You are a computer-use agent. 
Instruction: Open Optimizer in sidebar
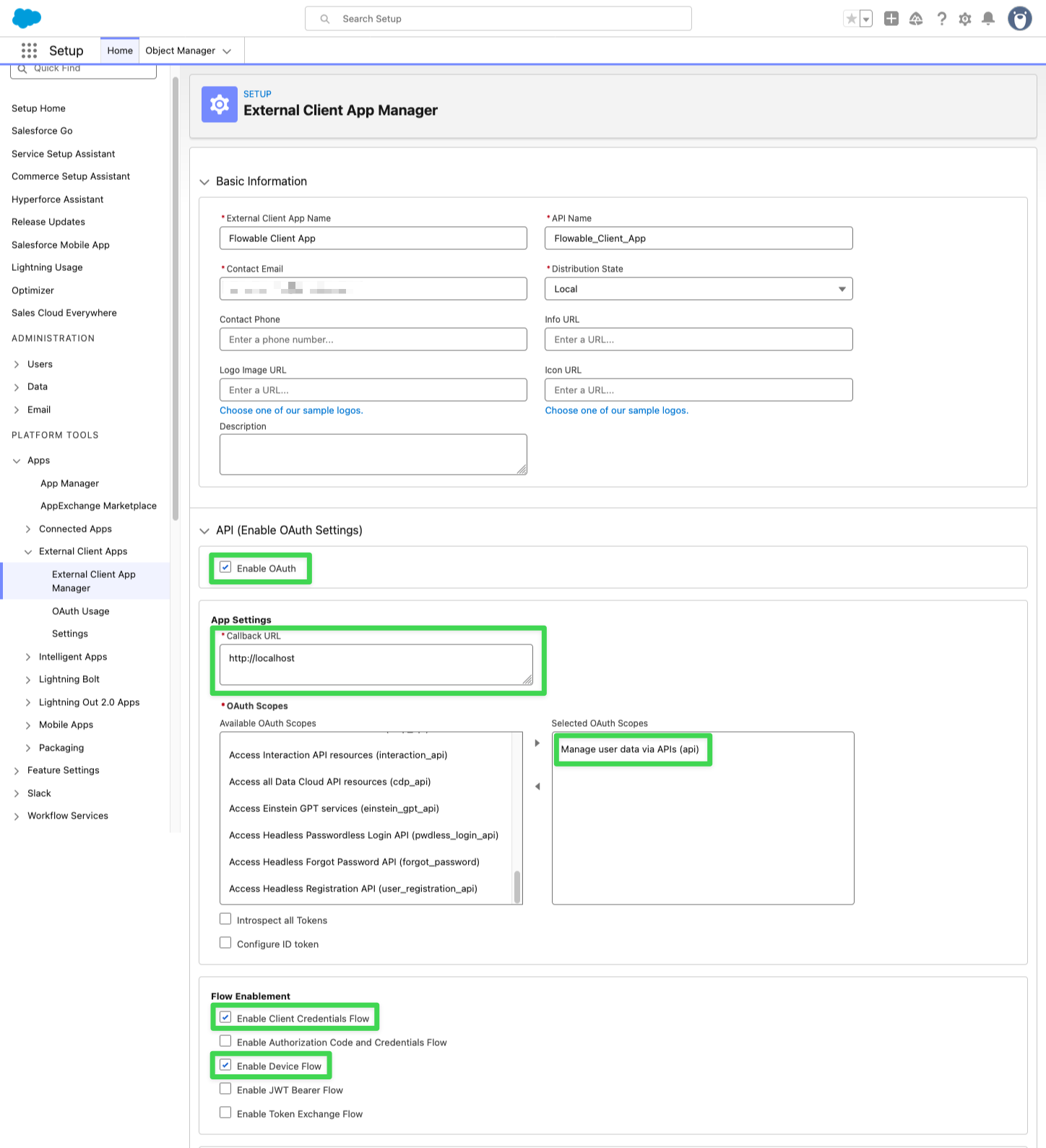33,290
